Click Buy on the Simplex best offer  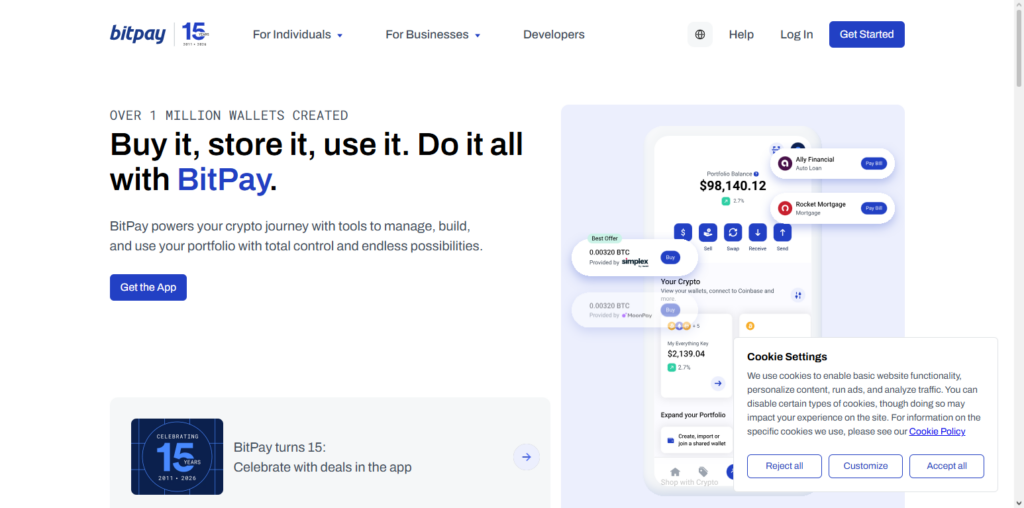[670, 257]
